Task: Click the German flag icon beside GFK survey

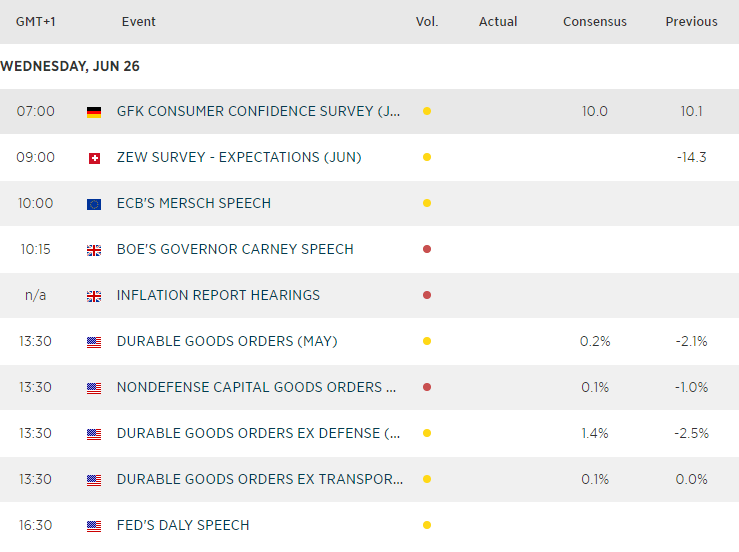Action: coord(94,112)
